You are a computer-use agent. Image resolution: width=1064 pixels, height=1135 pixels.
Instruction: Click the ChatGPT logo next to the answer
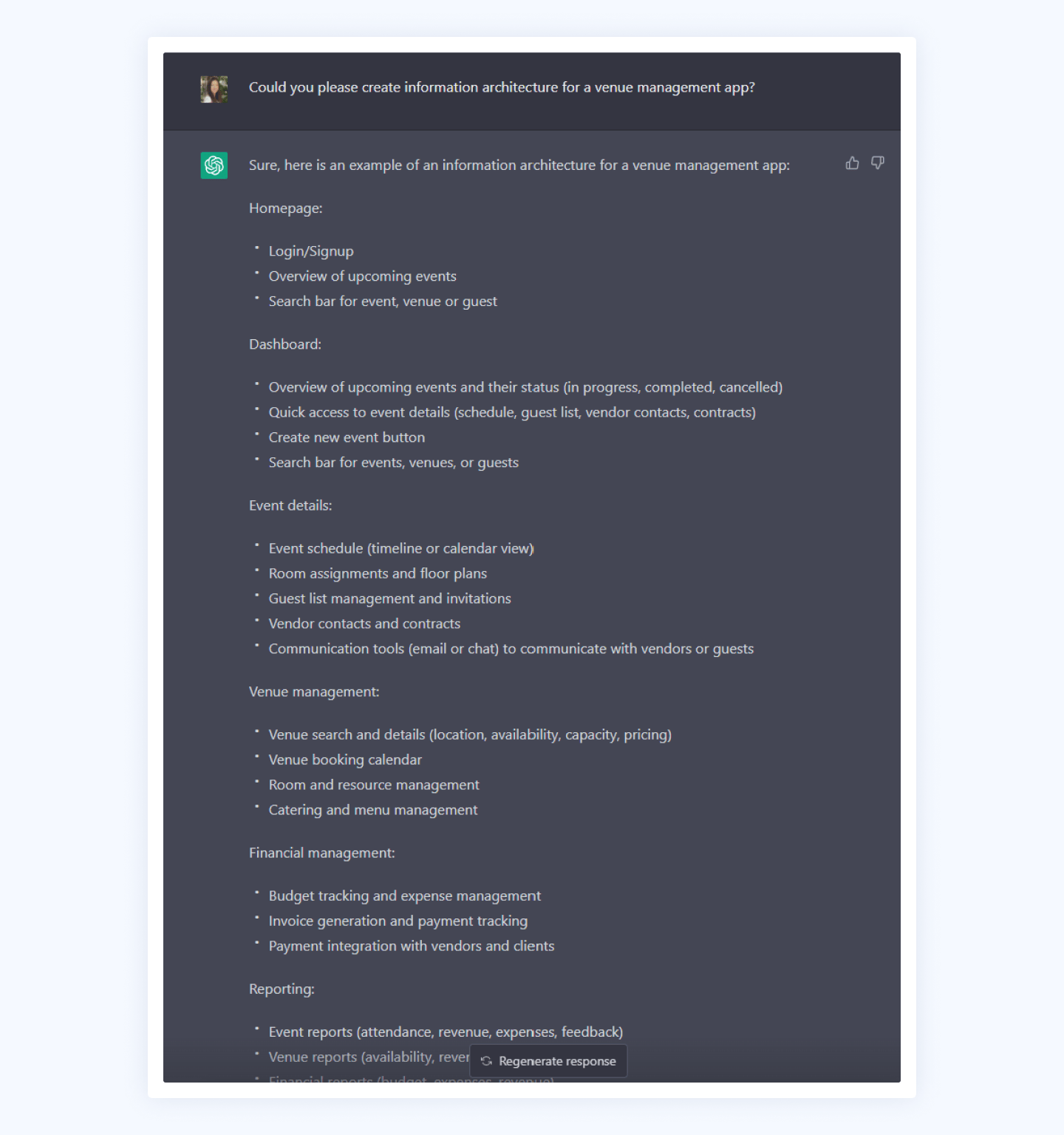(x=214, y=166)
